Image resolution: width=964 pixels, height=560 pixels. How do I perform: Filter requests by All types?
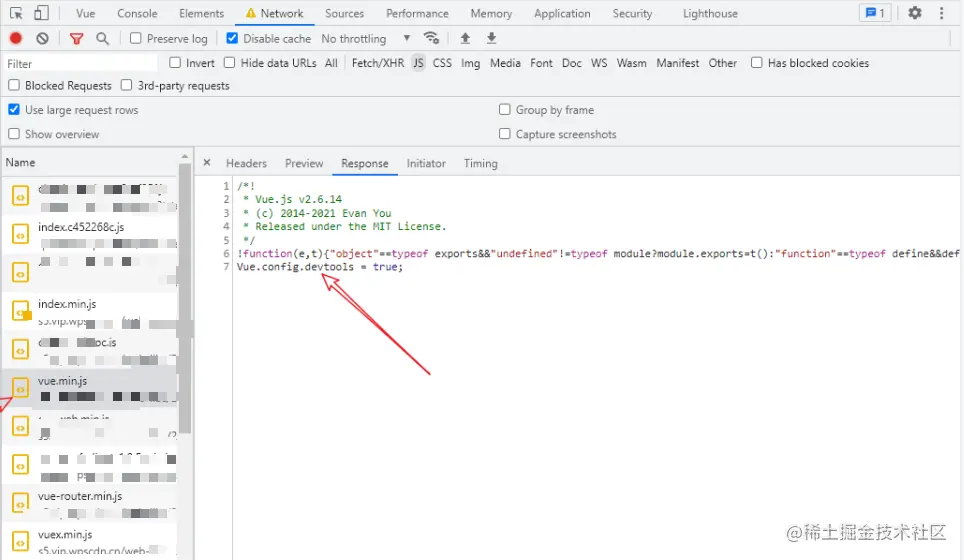click(331, 63)
